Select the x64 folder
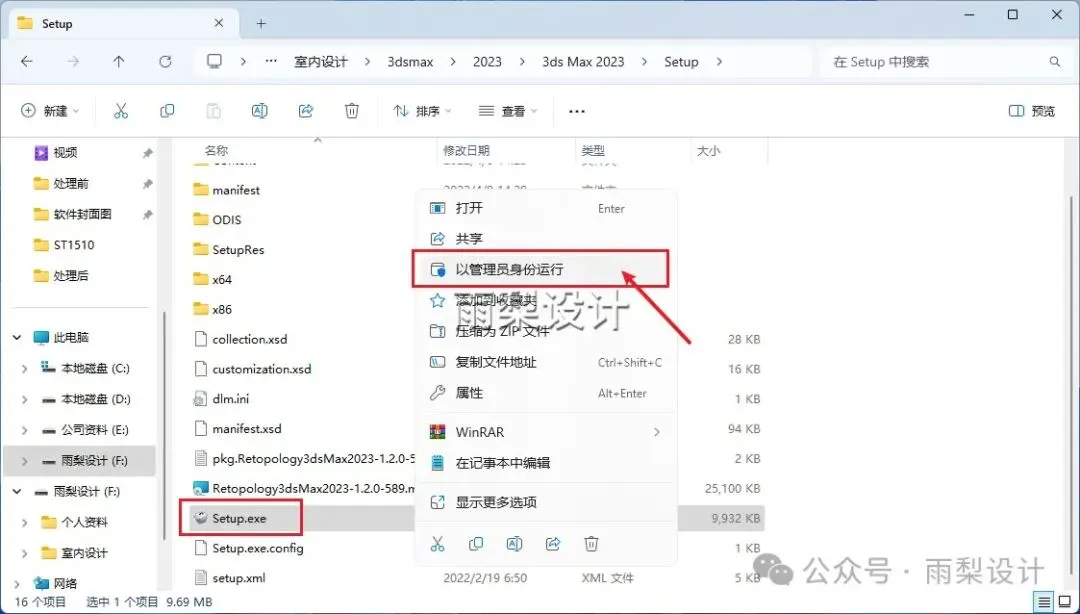The height and width of the screenshot is (614, 1080). (222, 279)
